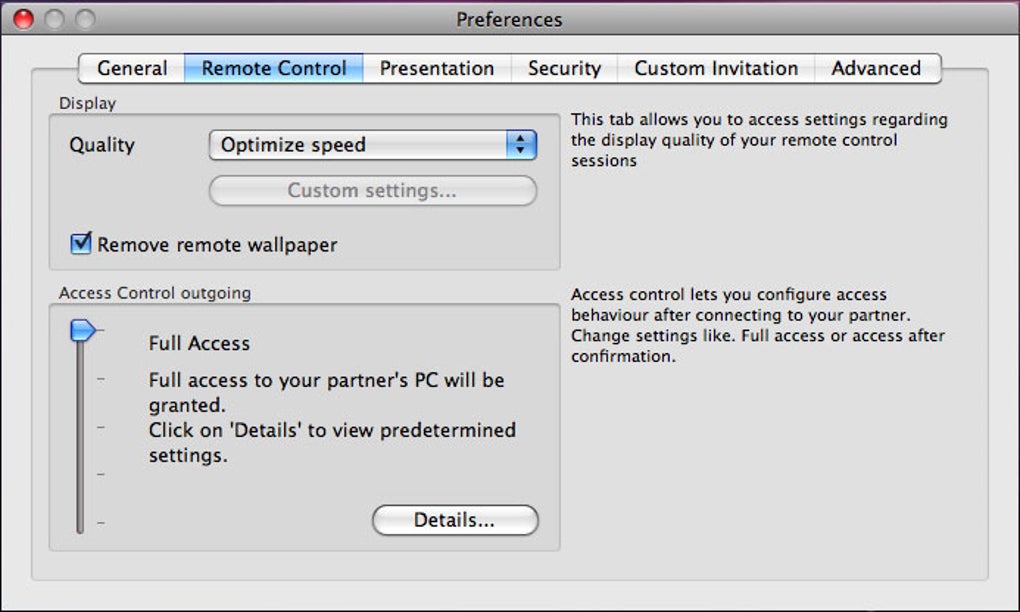Open the General tab
The width and height of the screenshot is (1020, 612).
(x=132, y=69)
